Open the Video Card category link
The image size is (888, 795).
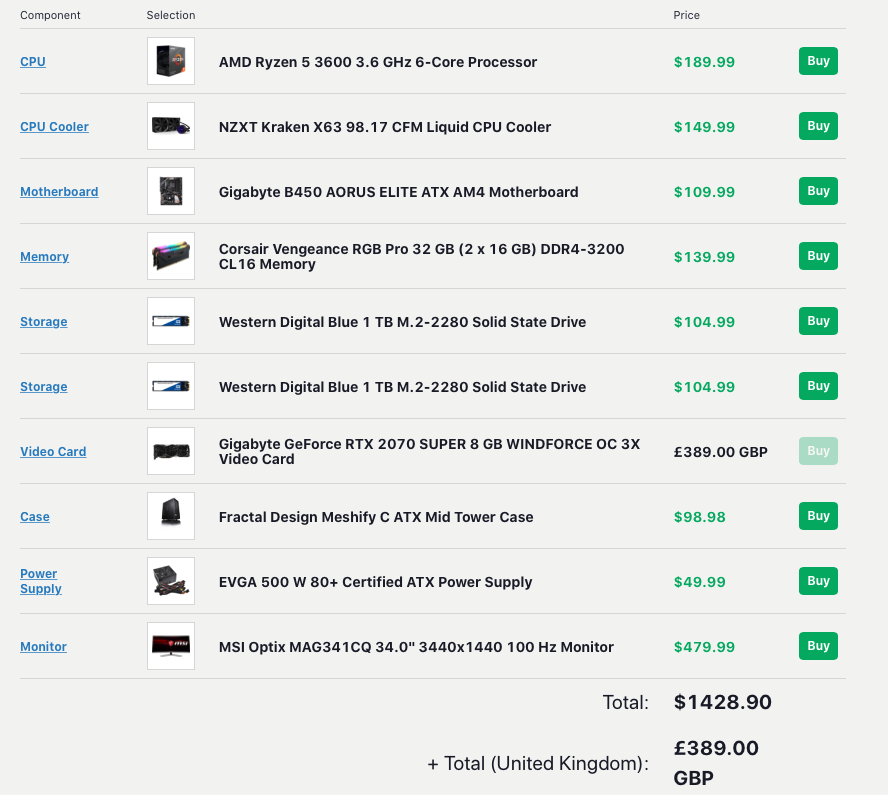53,452
